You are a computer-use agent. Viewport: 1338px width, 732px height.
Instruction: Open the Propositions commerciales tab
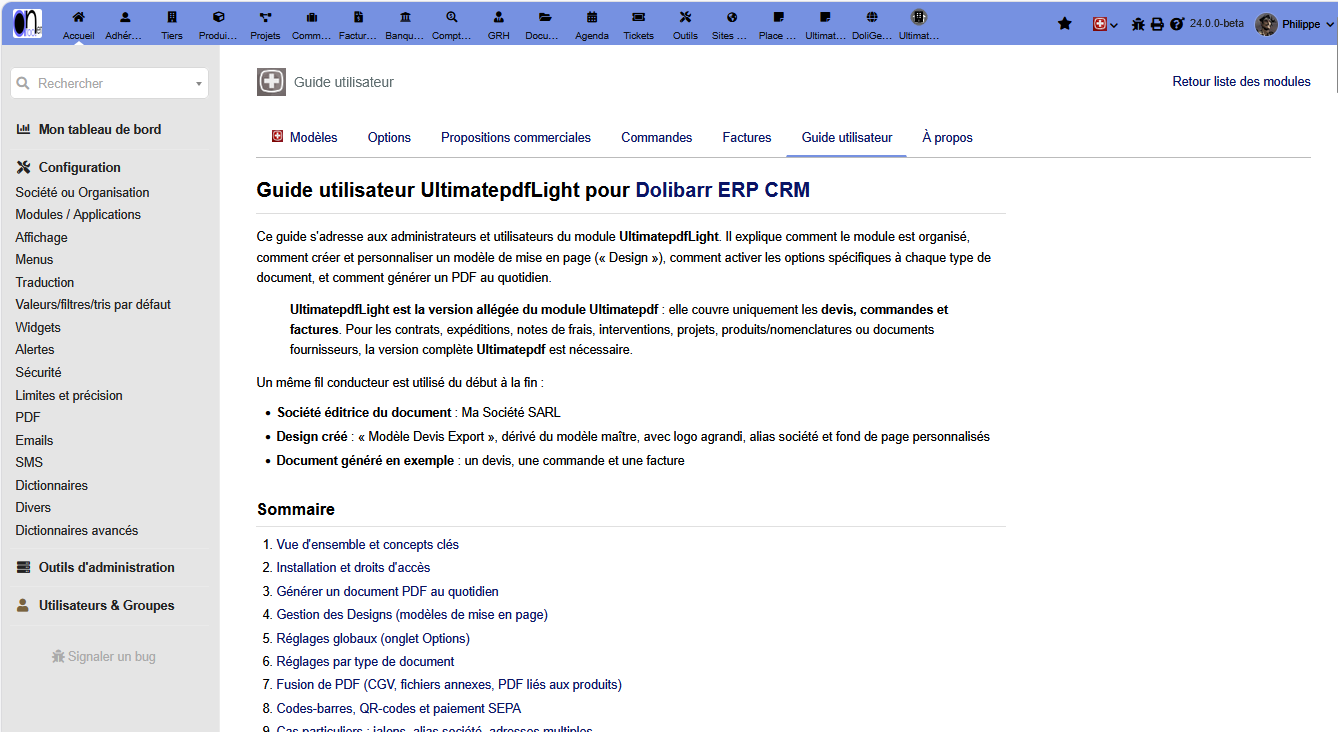click(x=516, y=138)
